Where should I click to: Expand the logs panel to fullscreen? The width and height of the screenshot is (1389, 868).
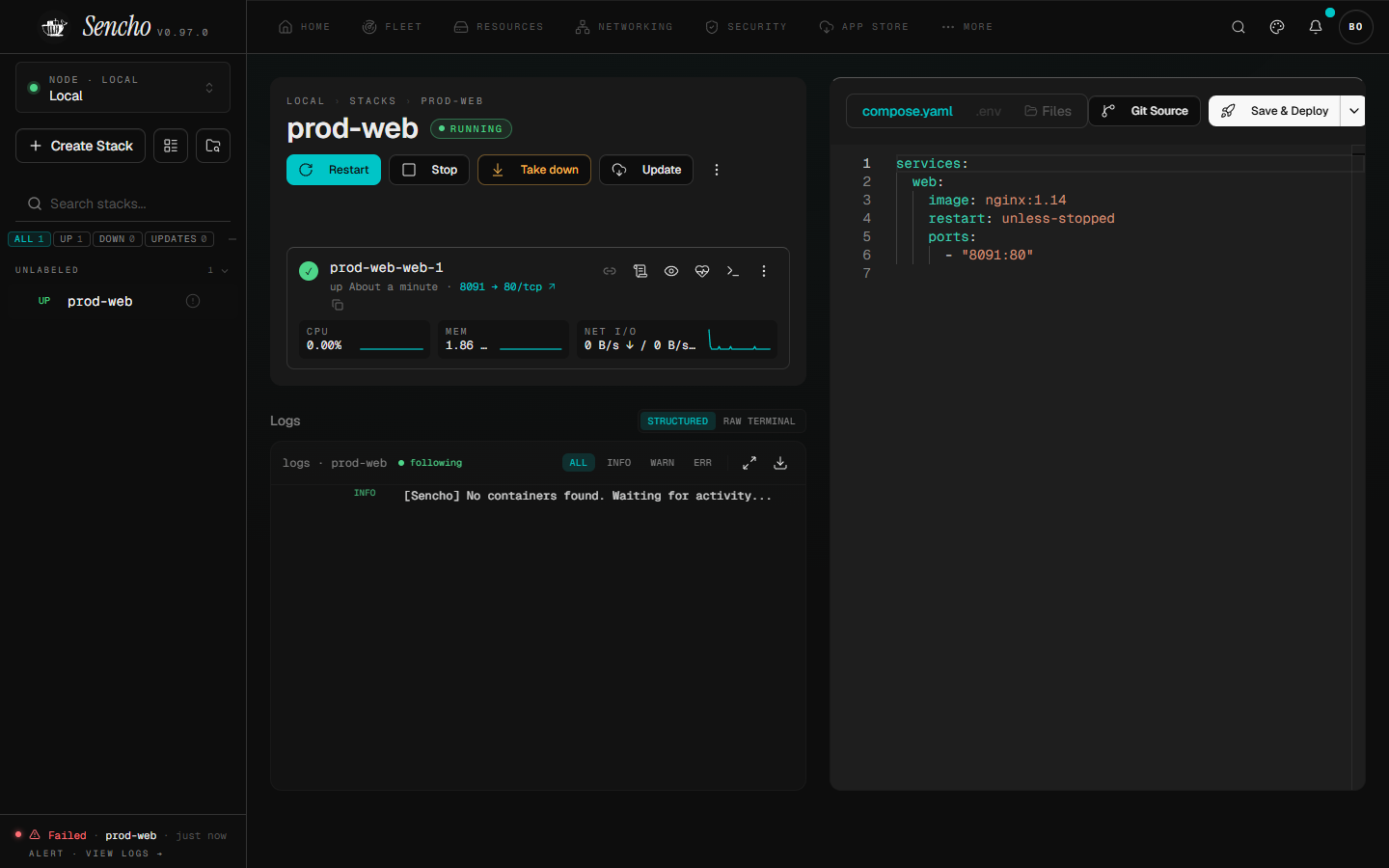pos(749,463)
